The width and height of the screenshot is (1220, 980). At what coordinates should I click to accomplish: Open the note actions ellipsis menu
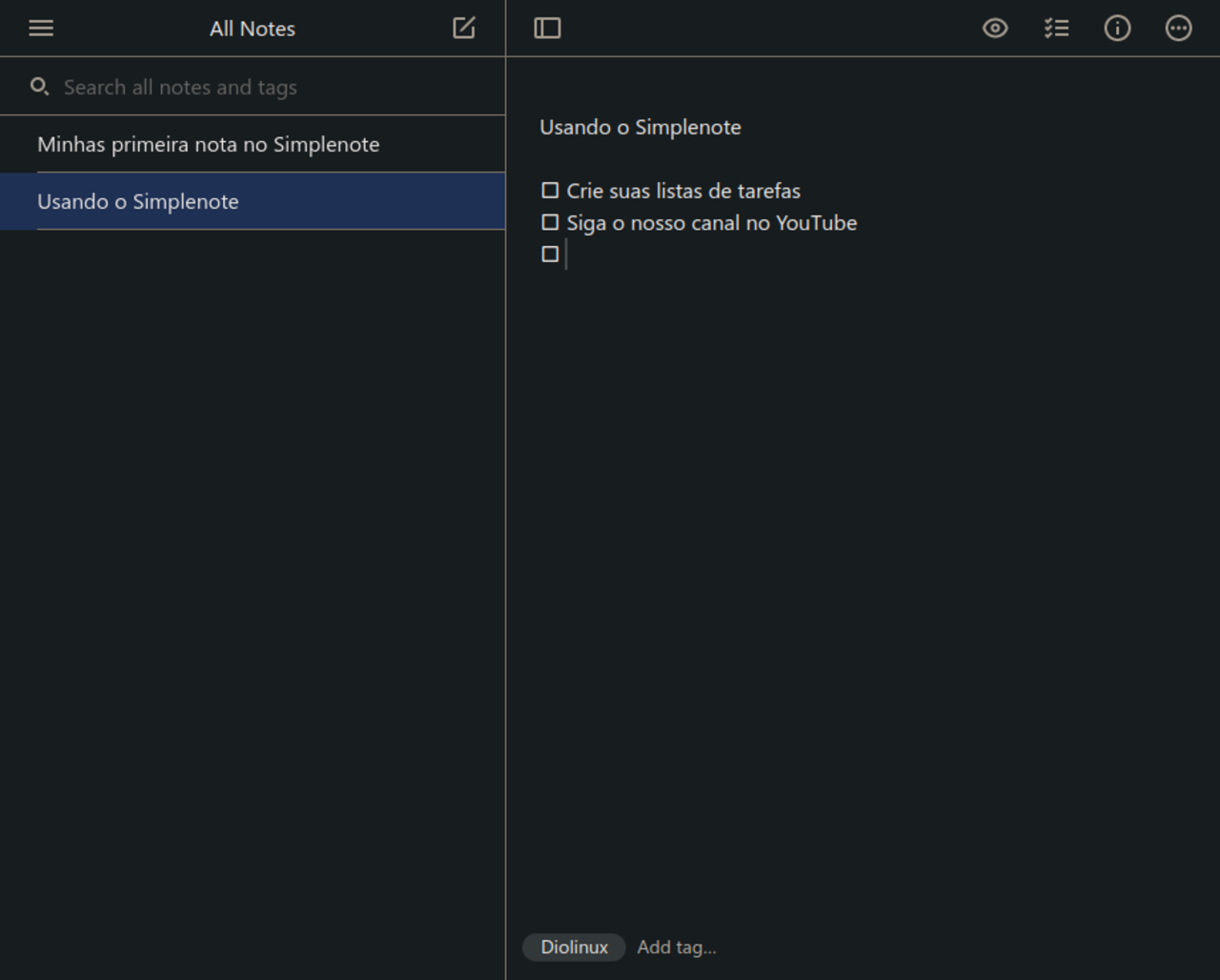coord(1178,29)
